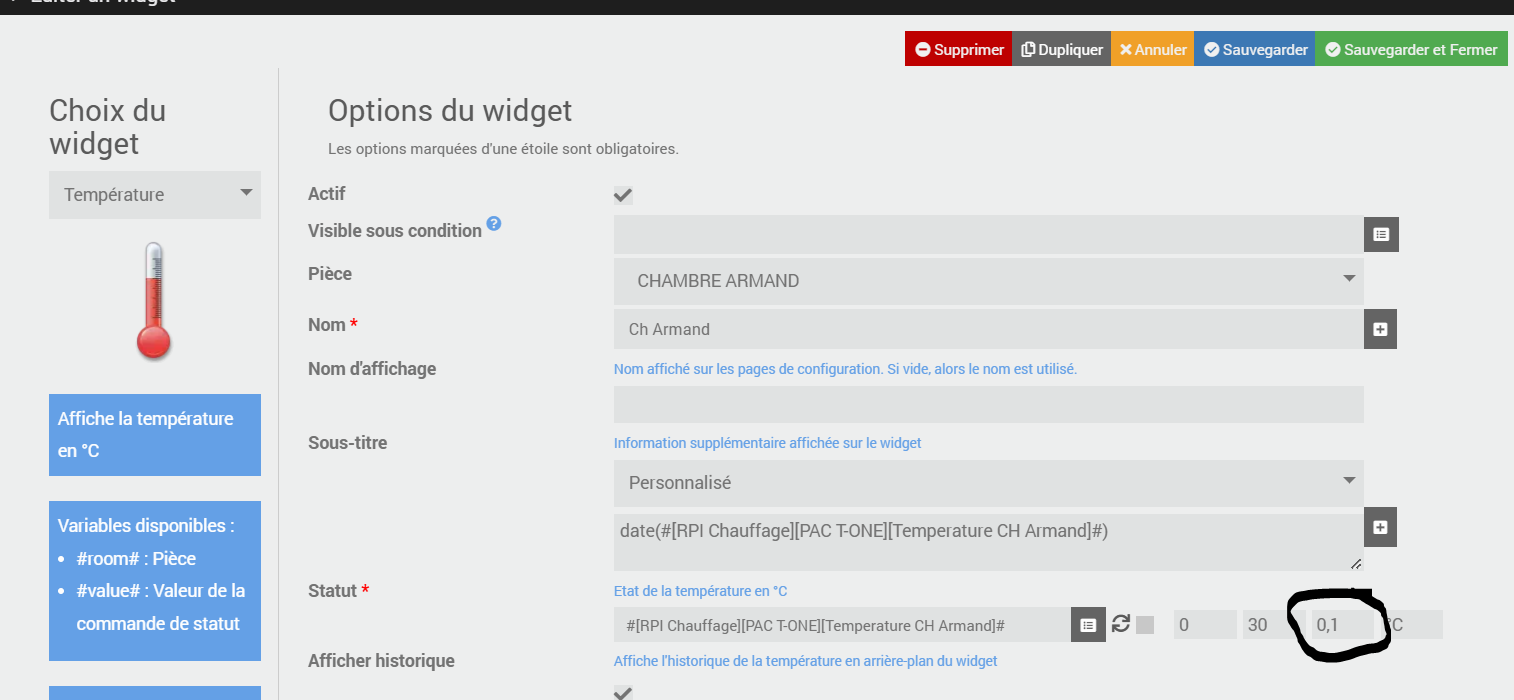This screenshot has height=700, width=1514.
Task: Click the custom subtitle text area with the date formula
Action: click(x=988, y=542)
